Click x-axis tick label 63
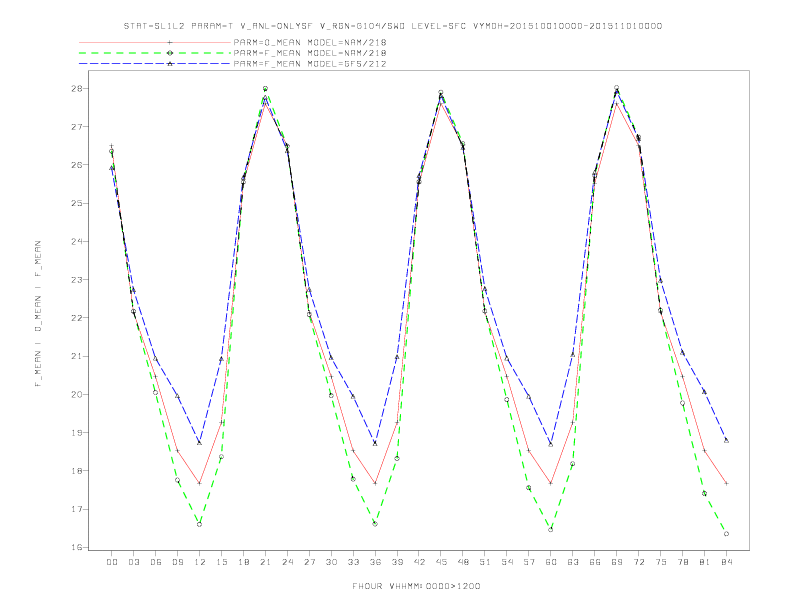792x612 pixels. tap(573, 562)
